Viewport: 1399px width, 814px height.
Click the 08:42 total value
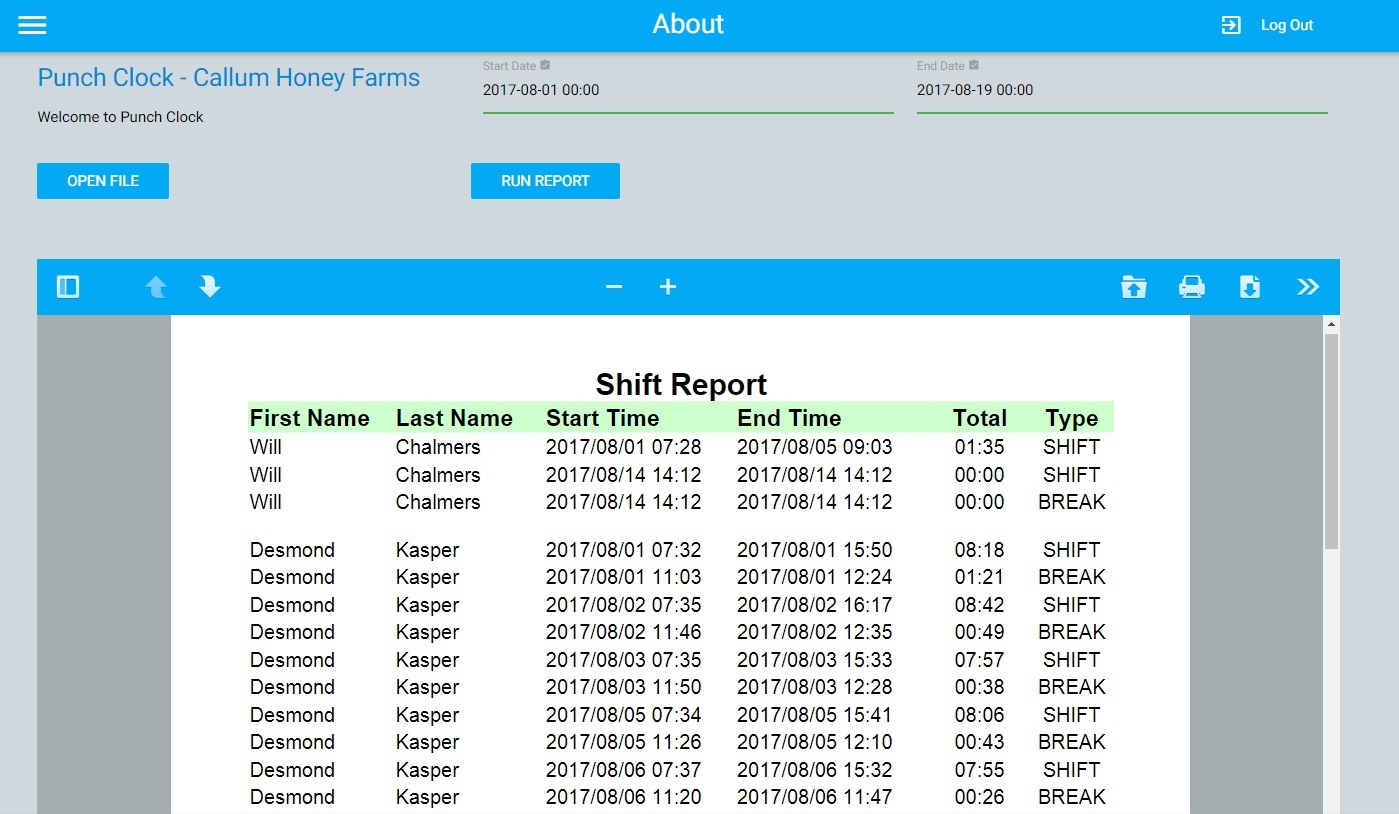click(980, 605)
